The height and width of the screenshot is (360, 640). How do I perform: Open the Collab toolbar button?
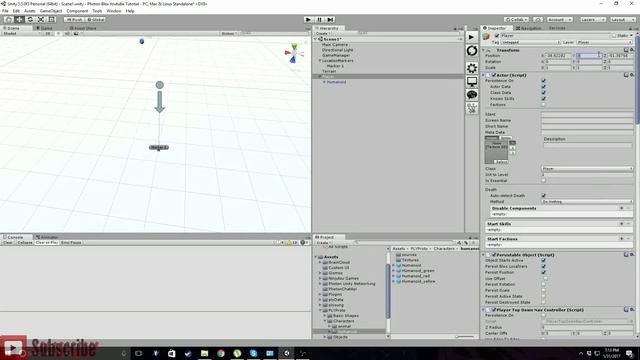point(517,20)
